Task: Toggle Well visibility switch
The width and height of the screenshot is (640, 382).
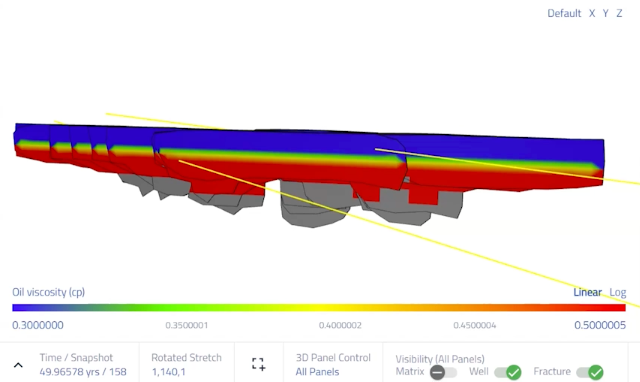Action: pos(508,372)
